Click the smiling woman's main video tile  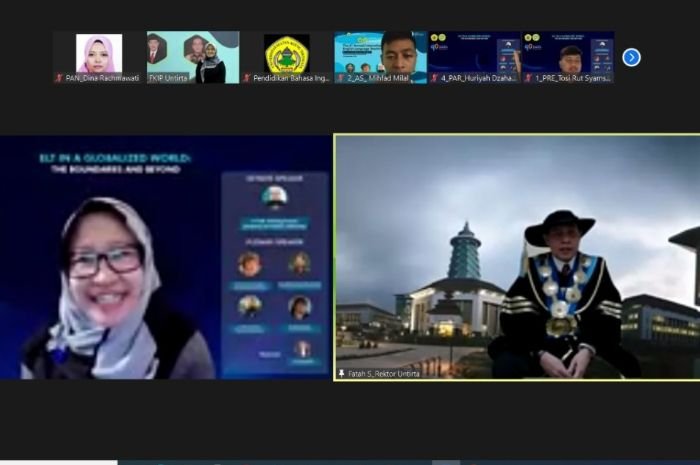(165, 257)
